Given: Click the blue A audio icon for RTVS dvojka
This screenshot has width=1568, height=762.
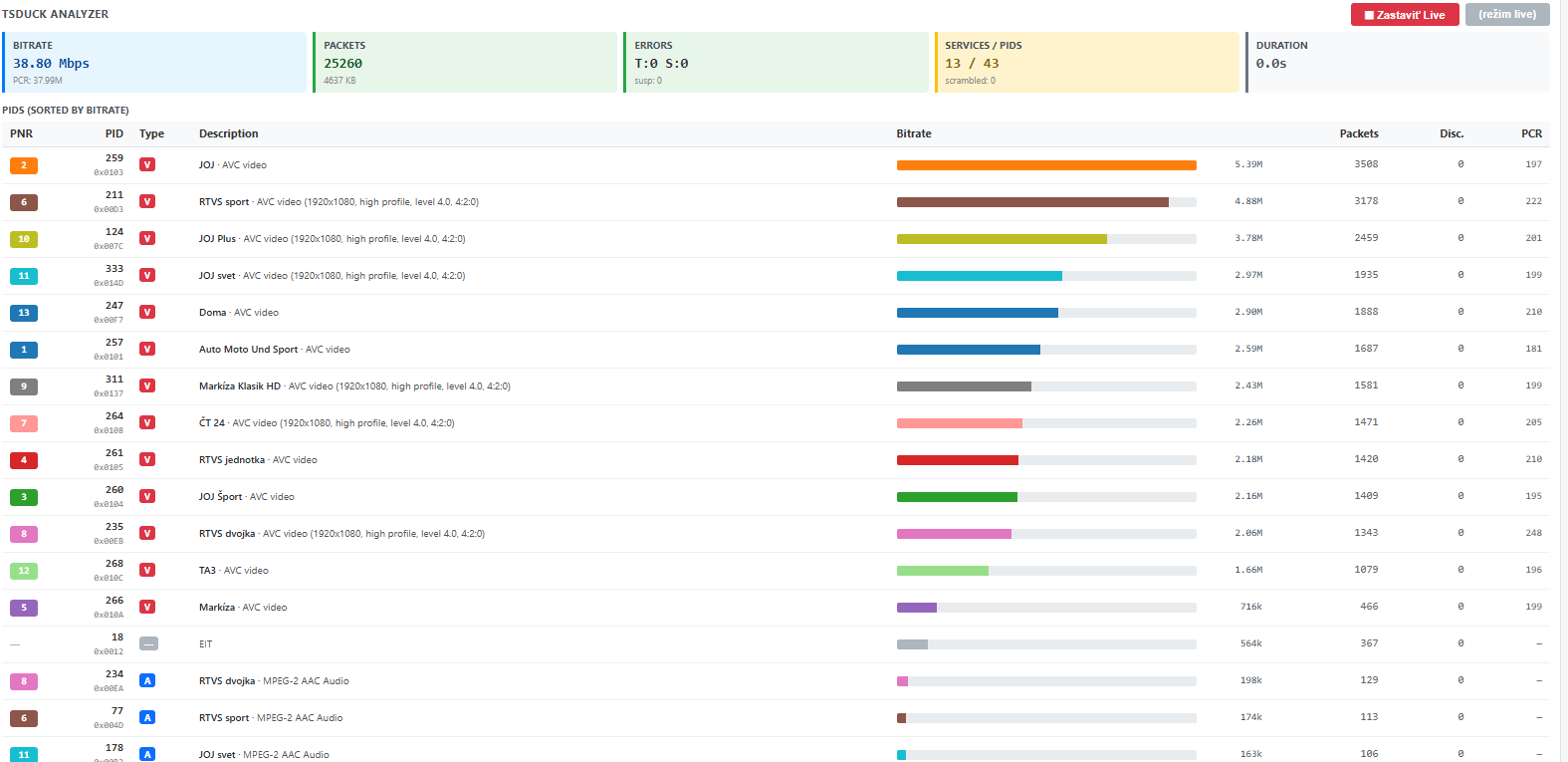Looking at the screenshot, I should click(147, 680).
